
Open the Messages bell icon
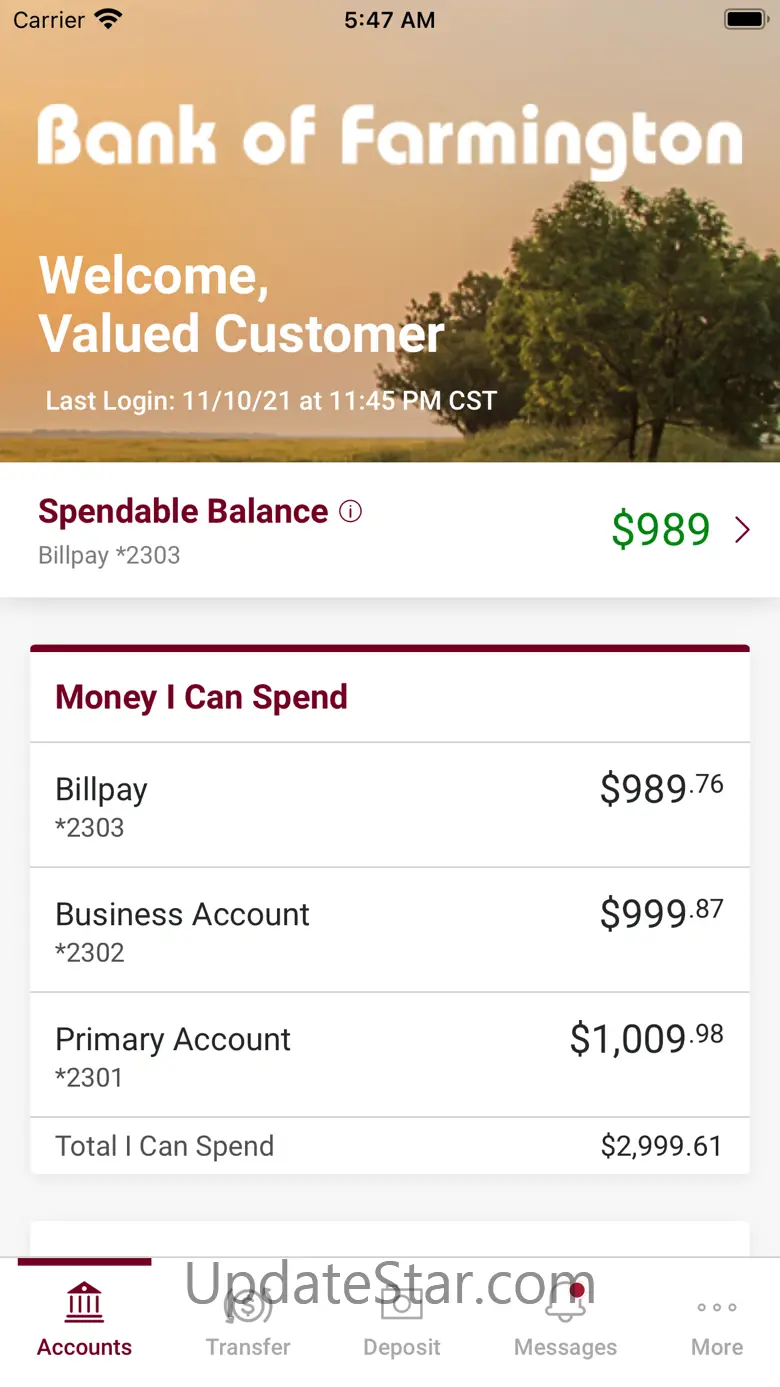coord(566,1303)
